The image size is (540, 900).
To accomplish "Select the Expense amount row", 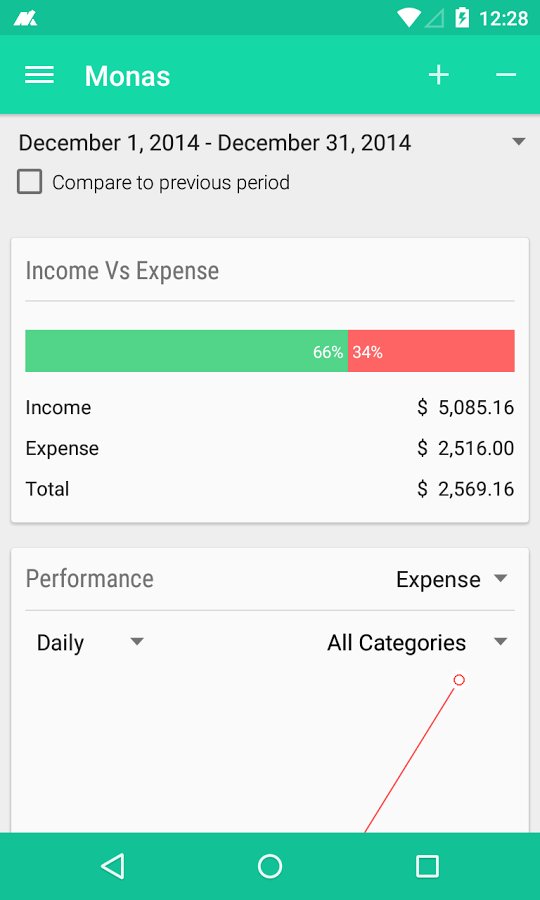I will pos(270,448).
